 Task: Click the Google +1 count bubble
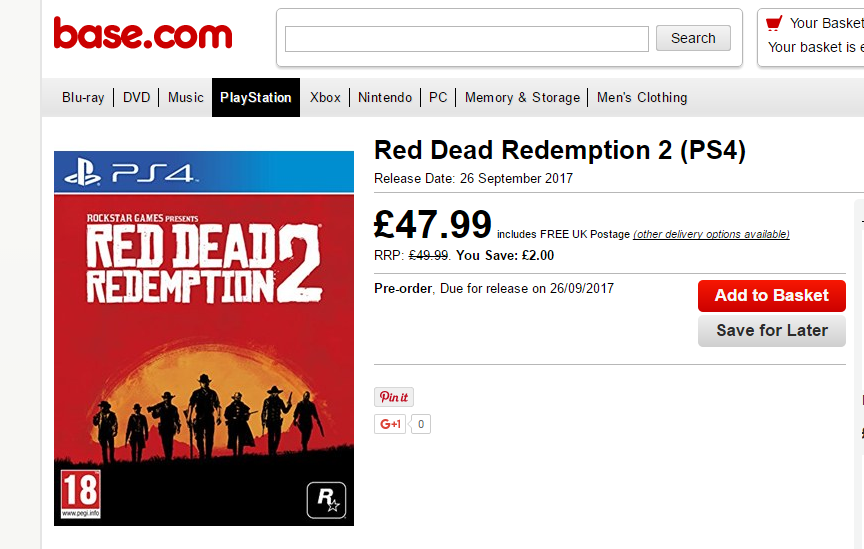pyautogui.click(x=422, y=424)
